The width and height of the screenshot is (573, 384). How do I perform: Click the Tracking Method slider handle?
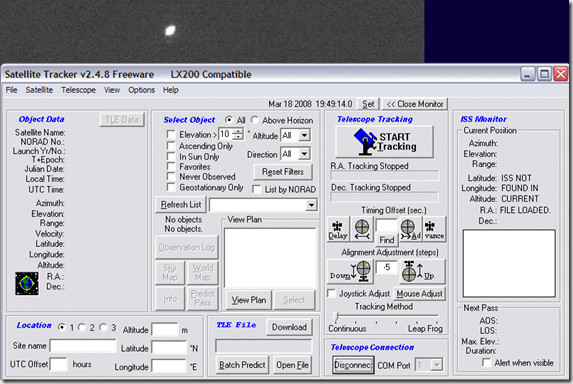tap(337, 316)
